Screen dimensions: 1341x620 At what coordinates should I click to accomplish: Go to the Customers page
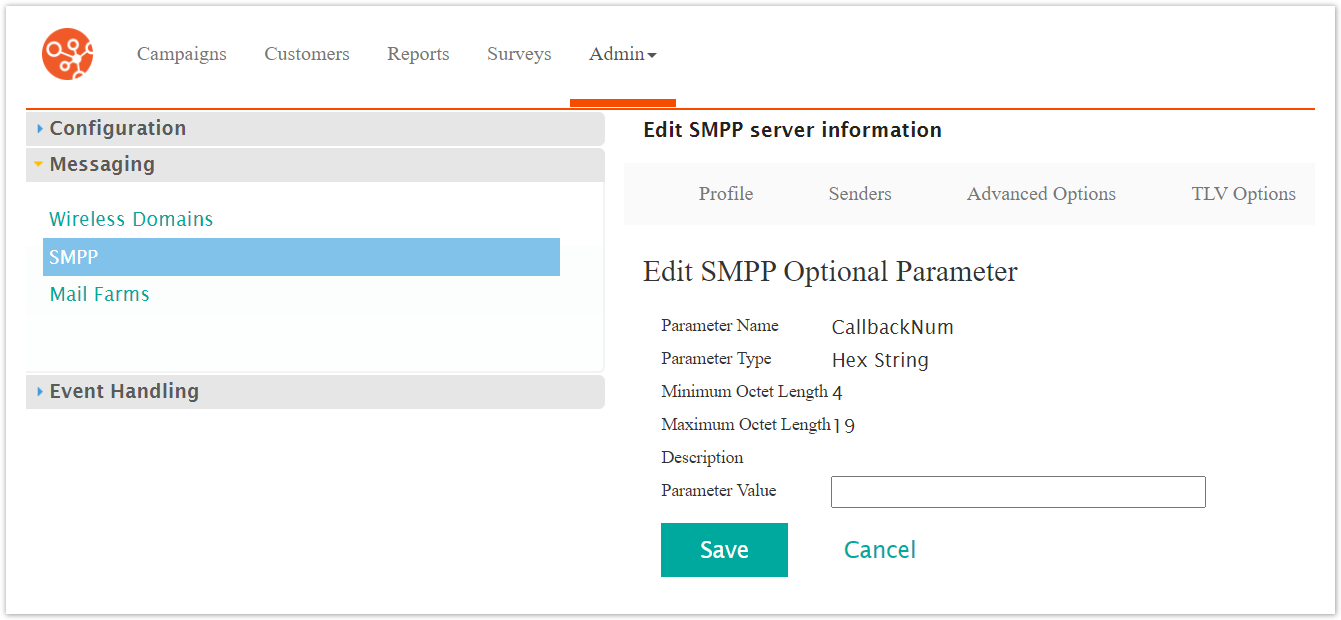coord(306,54)
